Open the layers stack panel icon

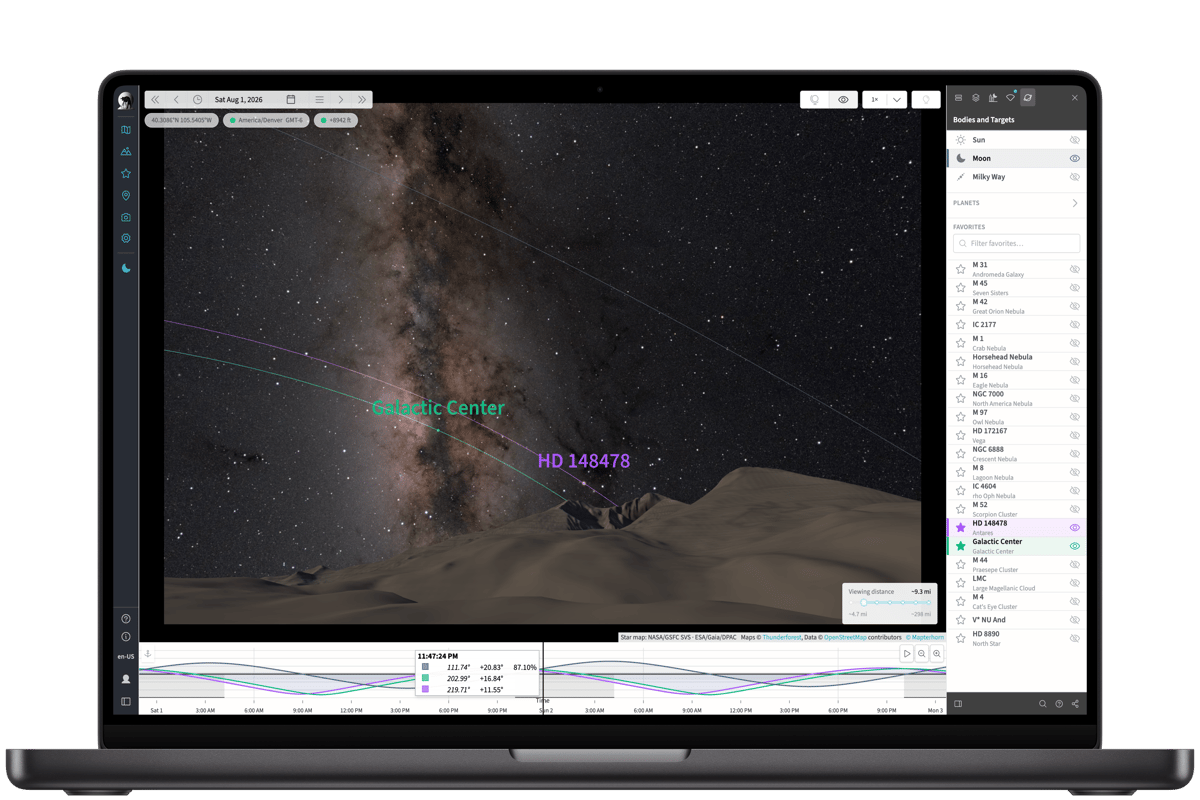coord(976,98)
